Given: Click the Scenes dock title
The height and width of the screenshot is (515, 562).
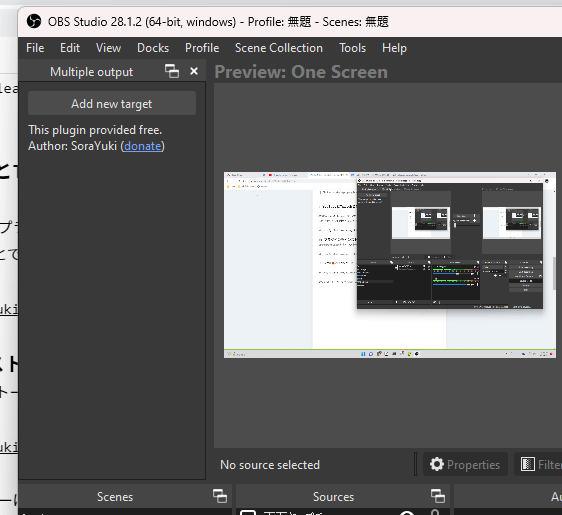Looking at the screenshot, I should point(115,497).
